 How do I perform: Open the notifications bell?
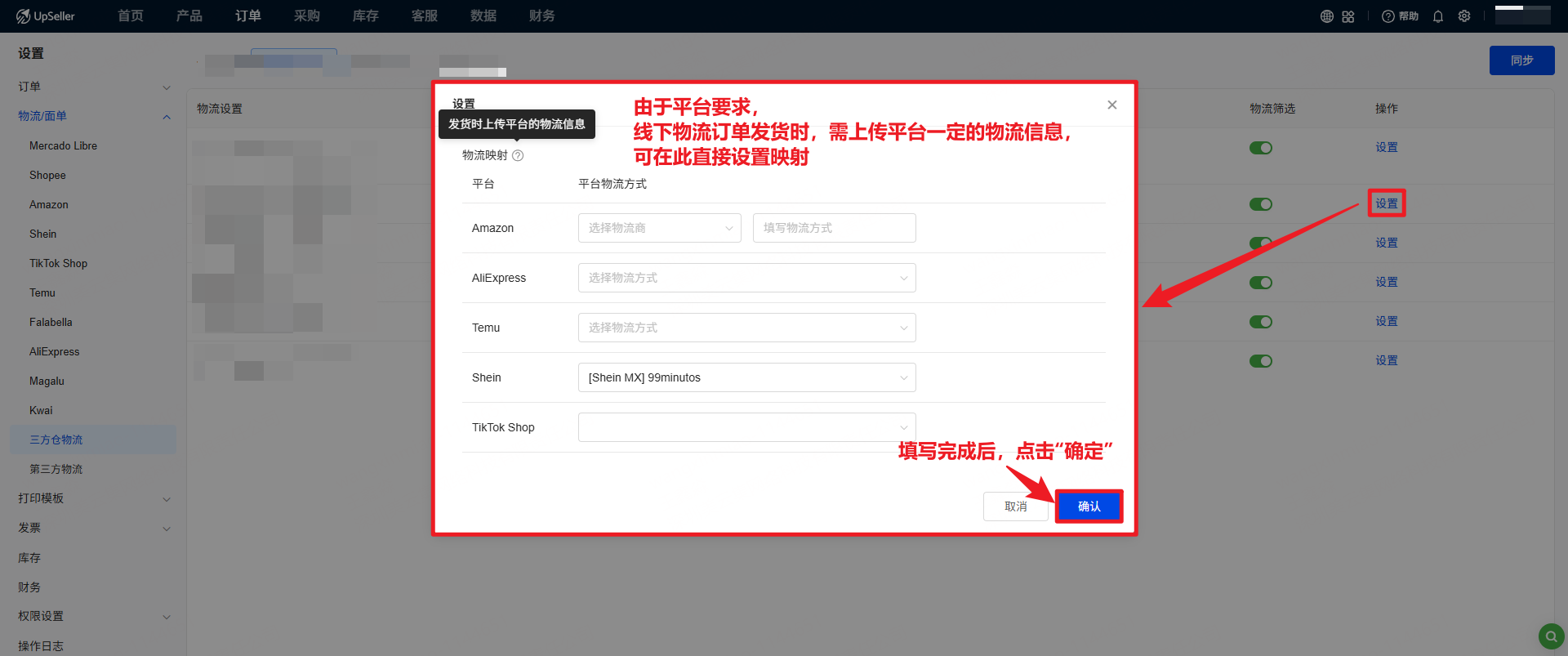point(1438,16)
